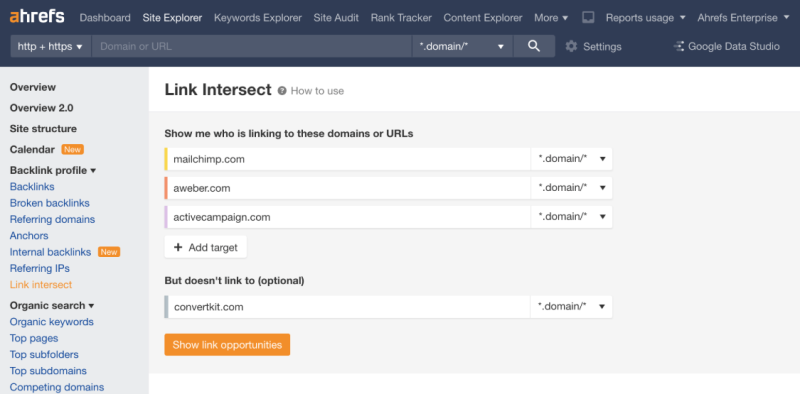
Task: Select Link intersect in sidebar
Action: 41,285
